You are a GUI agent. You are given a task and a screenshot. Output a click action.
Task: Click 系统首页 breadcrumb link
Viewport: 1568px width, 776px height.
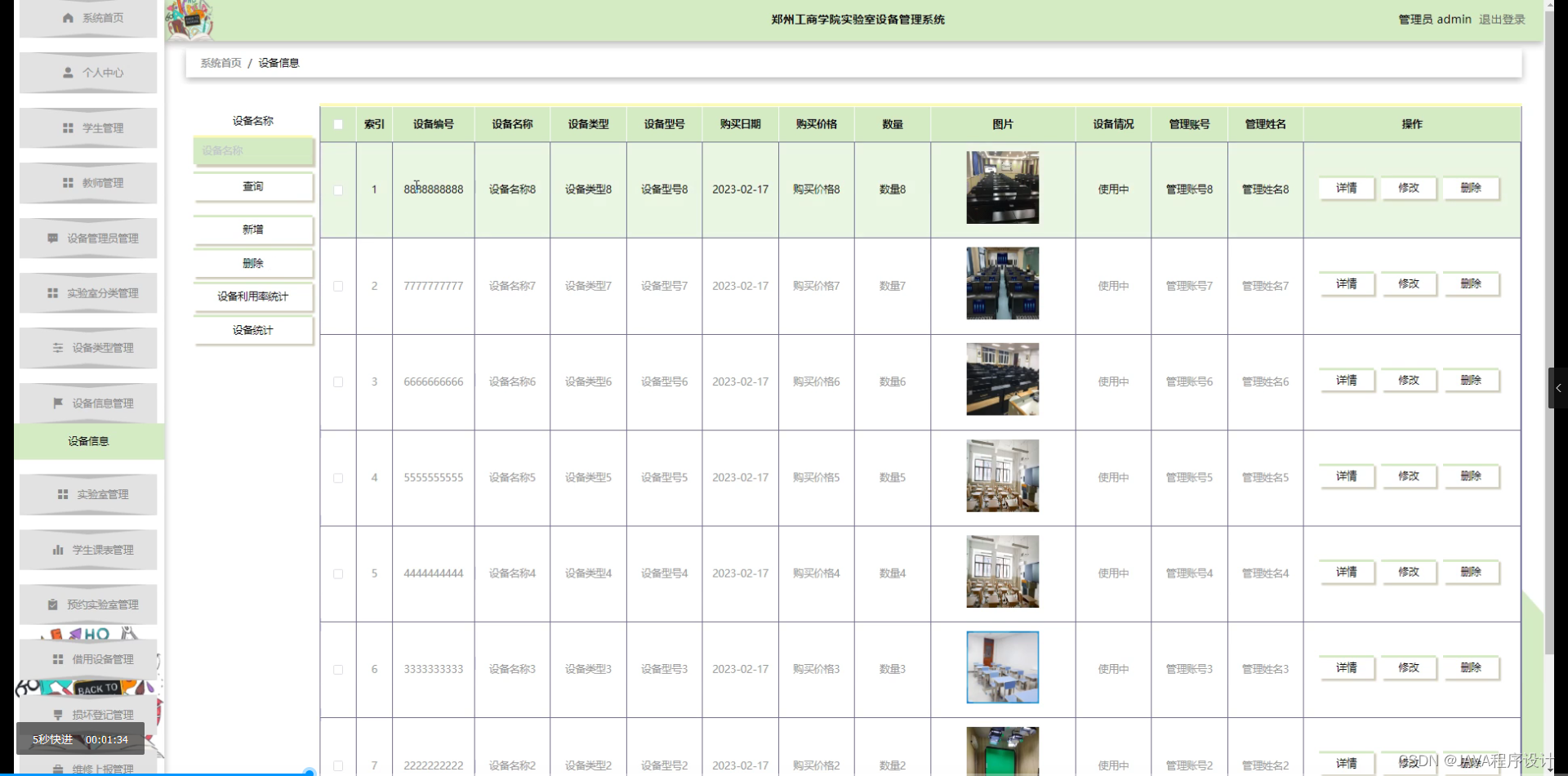pyautogui.click(x=221, y=63)
